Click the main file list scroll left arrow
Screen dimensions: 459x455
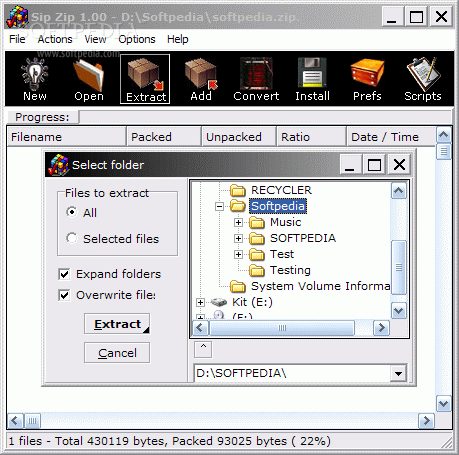pyautogui.click(x=15, y=421)
